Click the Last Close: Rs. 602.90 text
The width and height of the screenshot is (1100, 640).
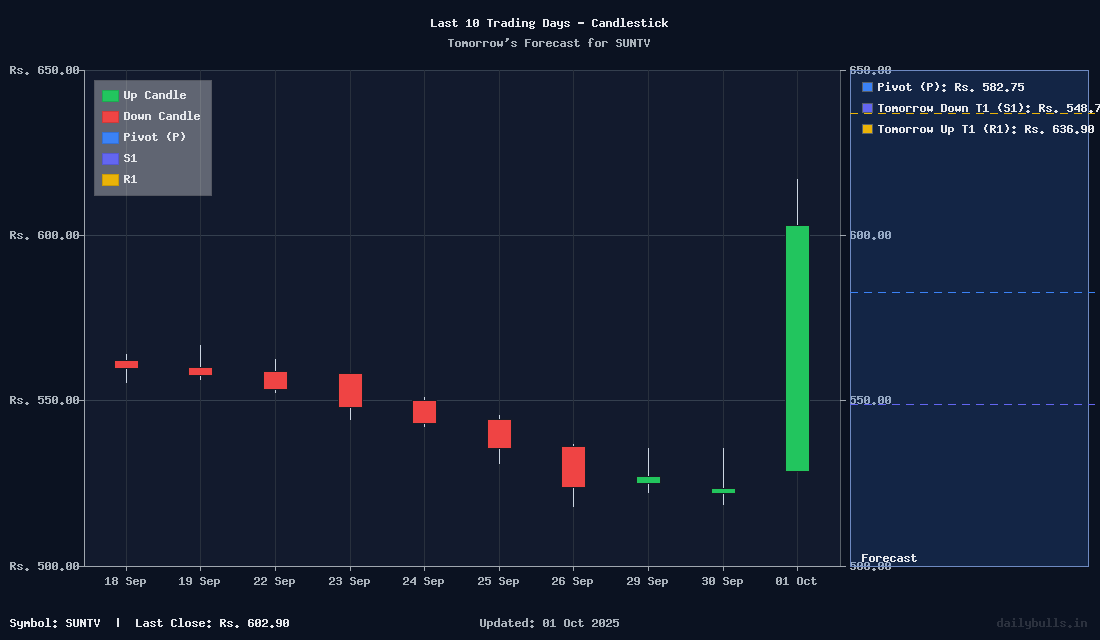click(x=212, y=623)
